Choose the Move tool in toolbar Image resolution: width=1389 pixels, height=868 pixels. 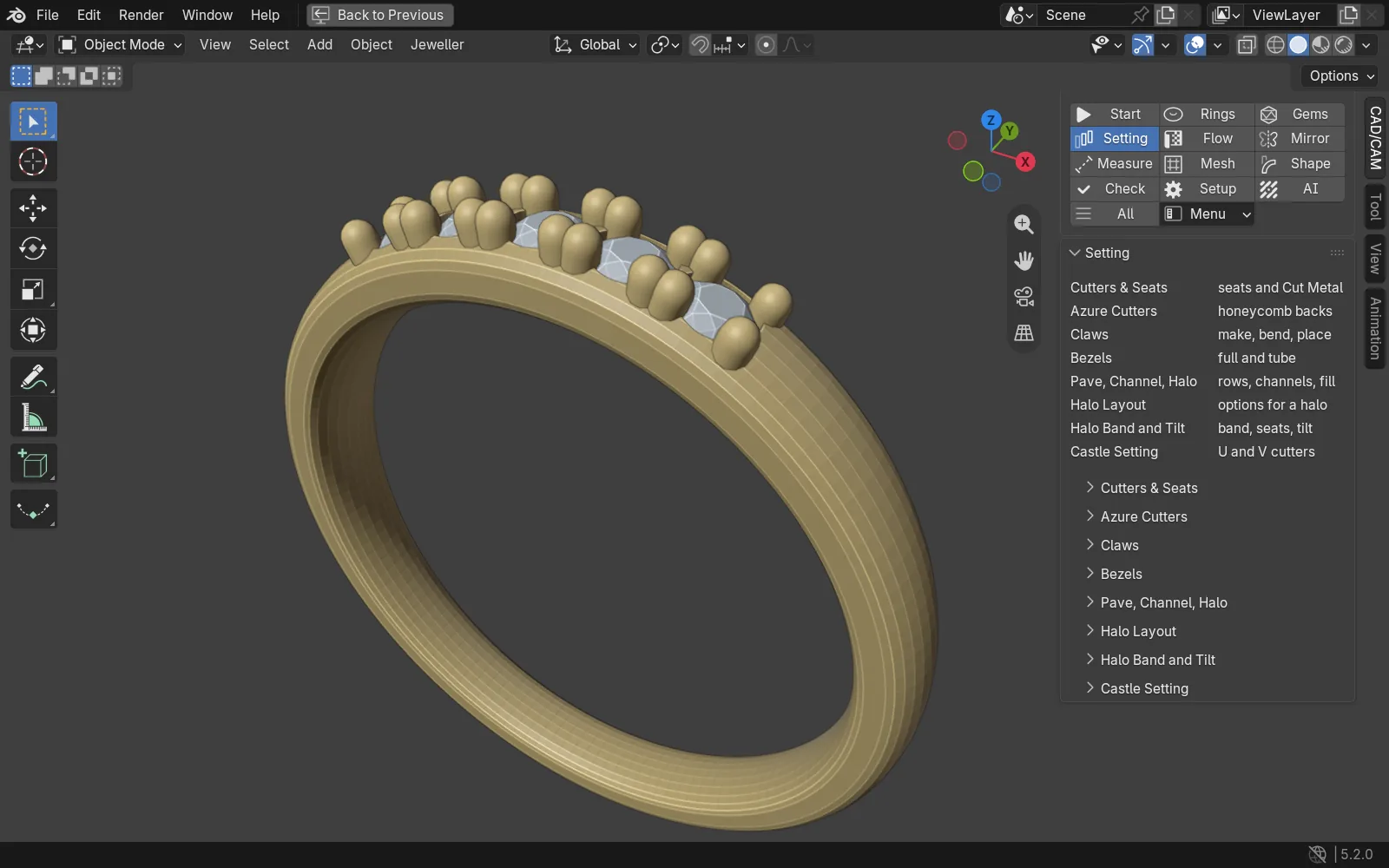[x=33, y=208]
